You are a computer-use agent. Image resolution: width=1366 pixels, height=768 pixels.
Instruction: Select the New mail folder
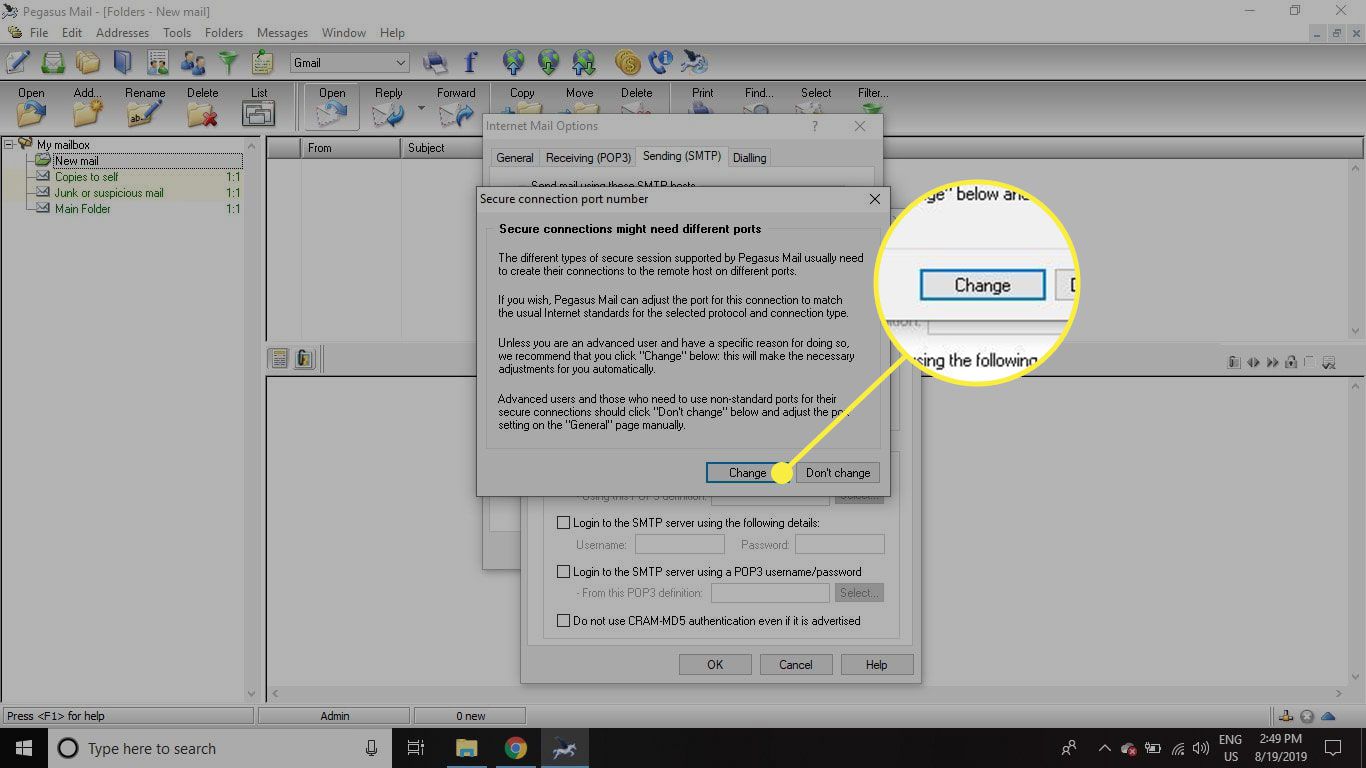pos(76,161)
